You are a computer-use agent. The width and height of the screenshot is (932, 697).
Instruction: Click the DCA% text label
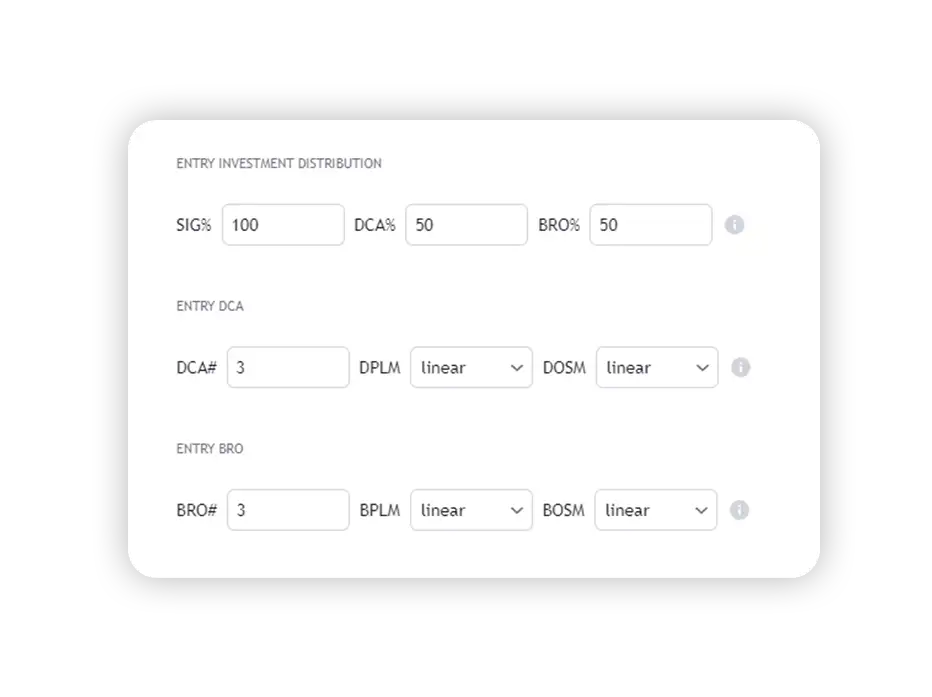(375, 225)
